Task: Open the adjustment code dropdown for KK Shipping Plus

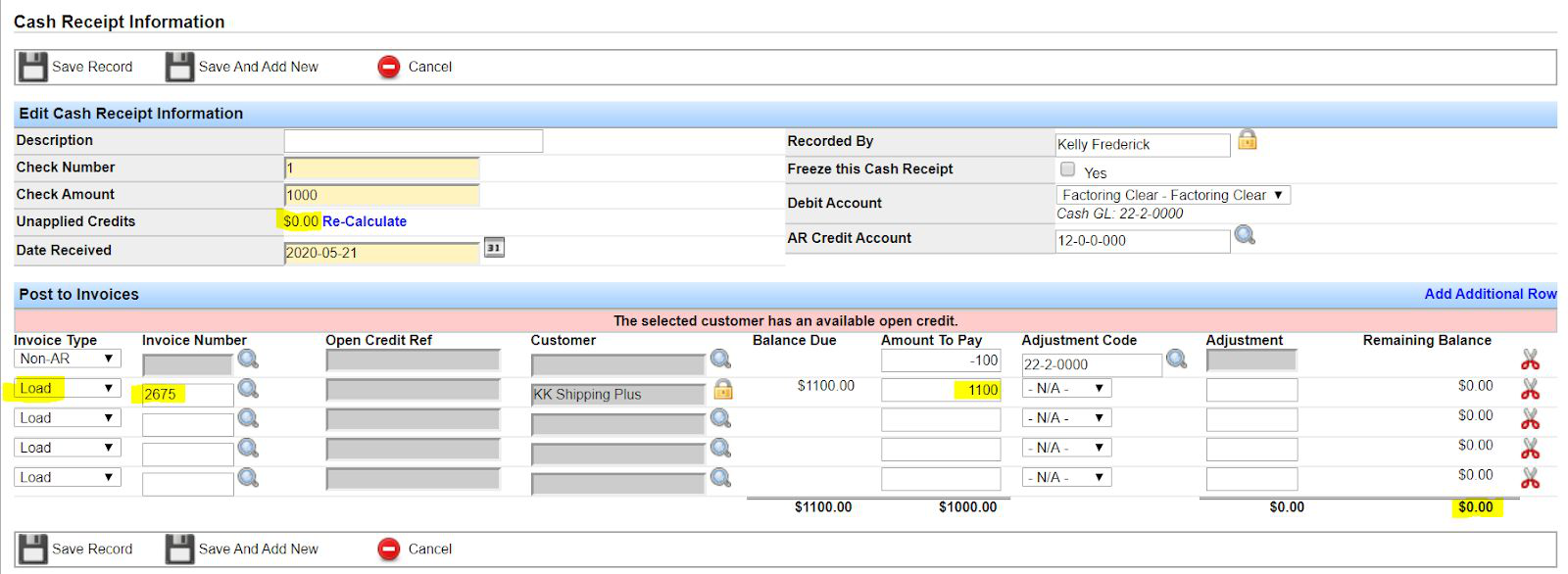Action: [1066, 388]
